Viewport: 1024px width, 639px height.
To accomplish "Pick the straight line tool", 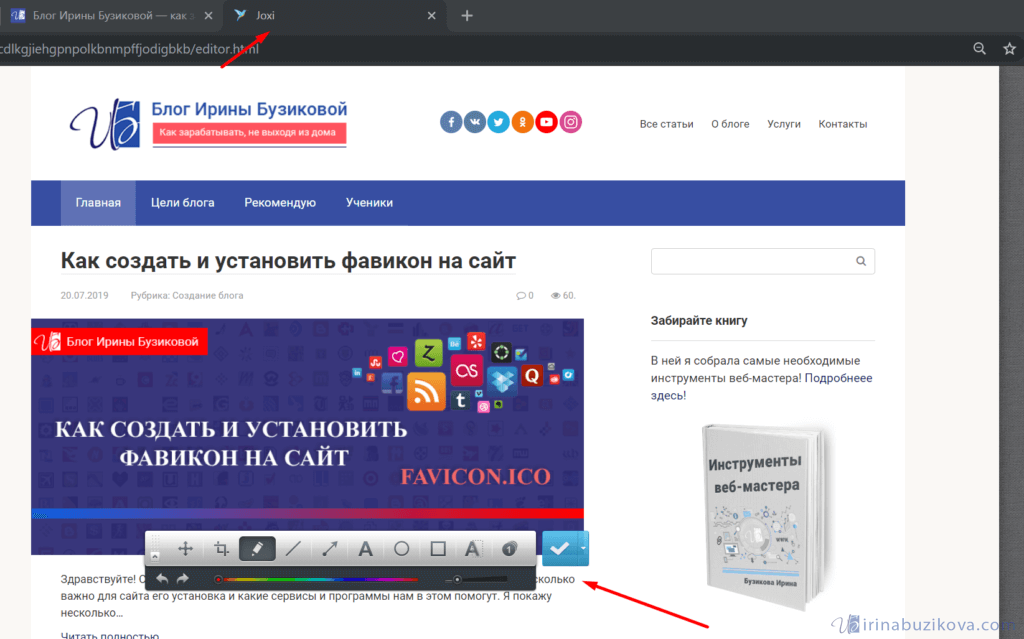I will coord(293,548).
